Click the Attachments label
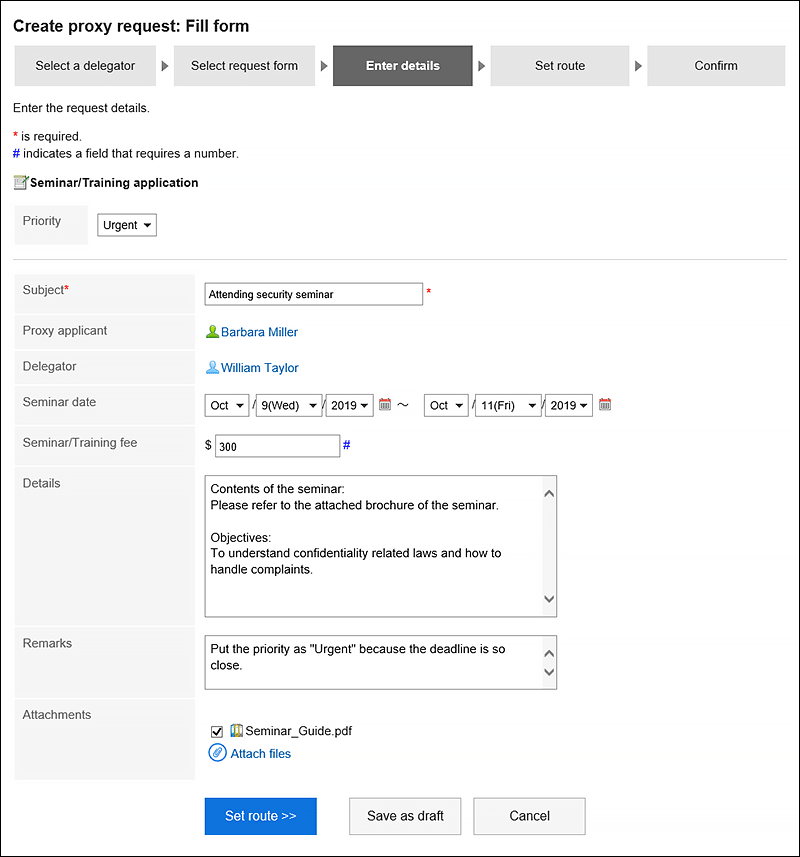 (57, 714)
